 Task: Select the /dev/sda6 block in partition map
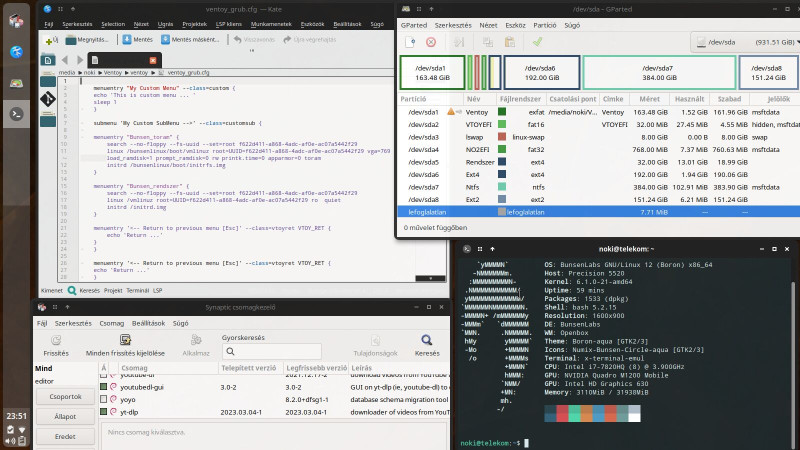(x=542, y=72)
